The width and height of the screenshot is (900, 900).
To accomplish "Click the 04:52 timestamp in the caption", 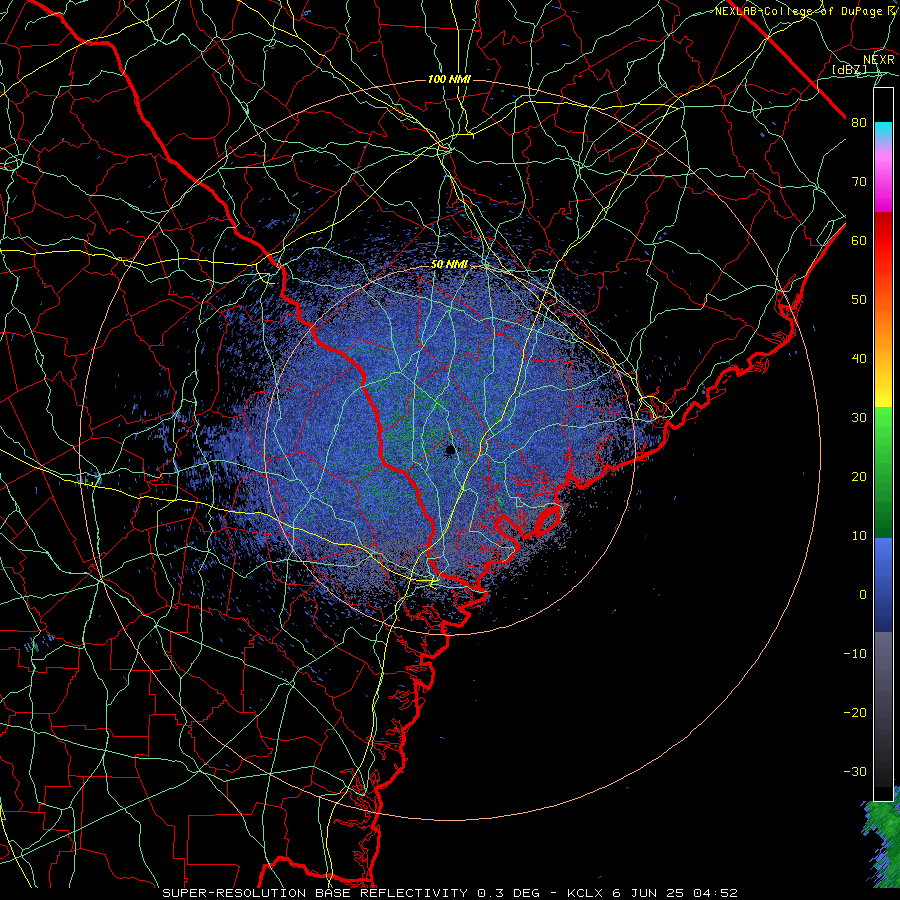I will pos(715,893).
